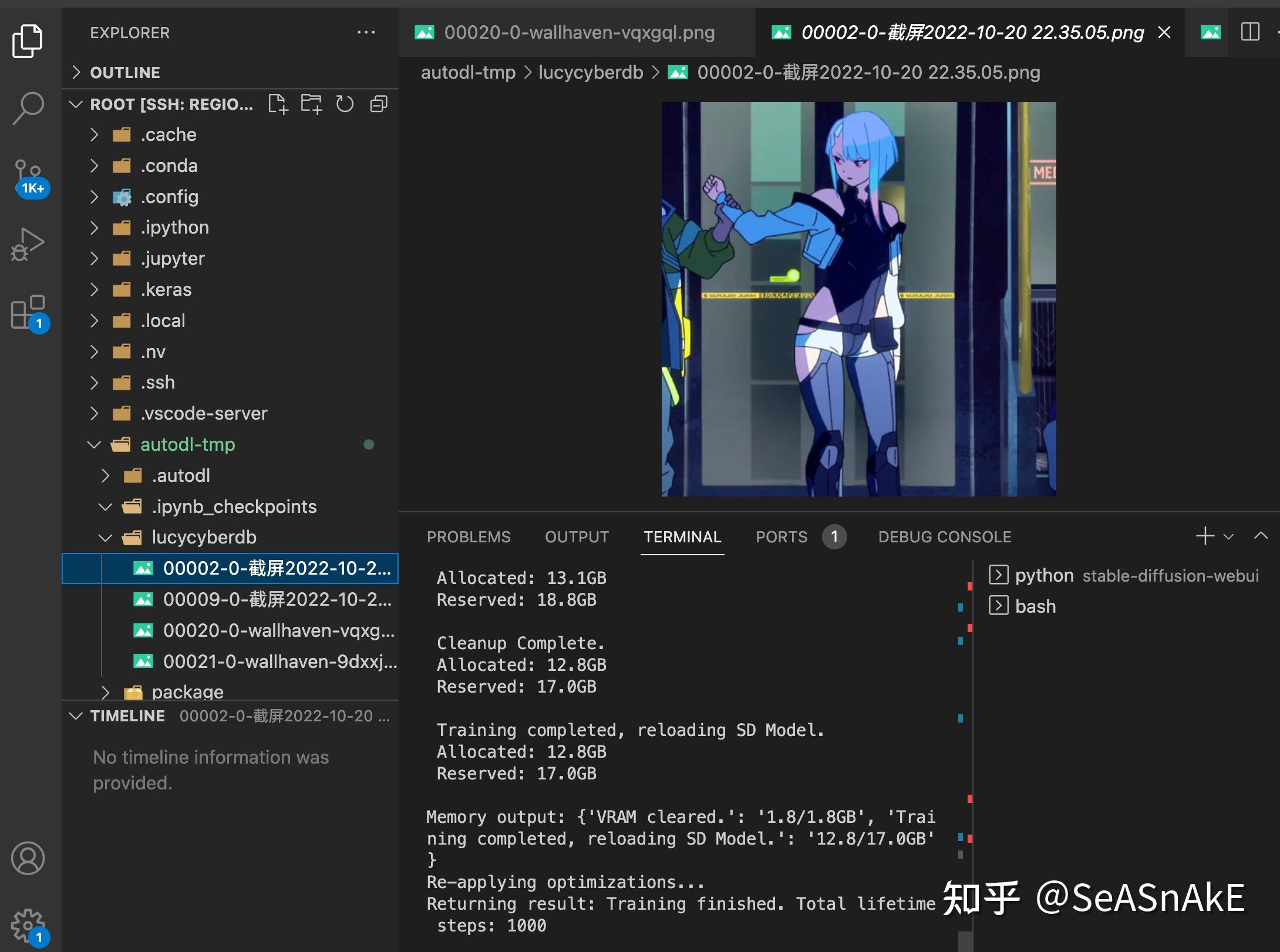Switch to the 00020-0-wallhaven-vqxgql.png editor tab
1280x952 pixels.
[x=579, y=32]
